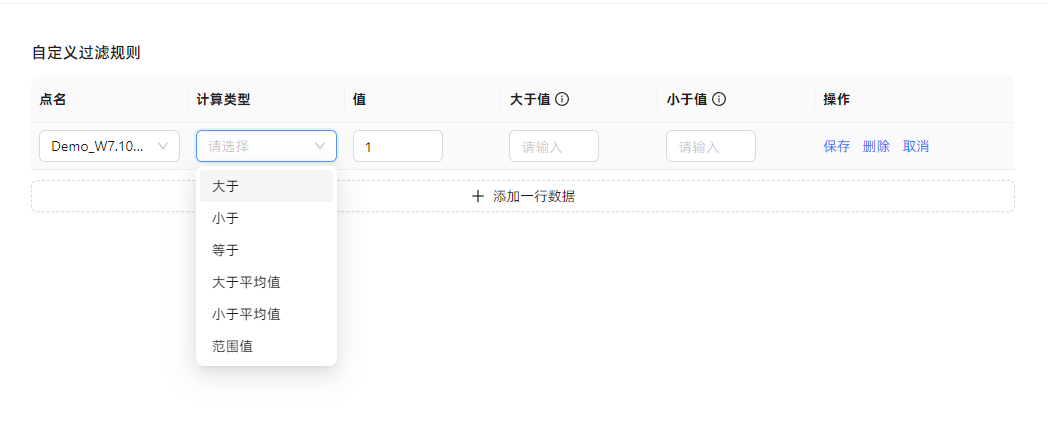This screenshot has height=430, width=1048.
Task: Click the info icon beside 小于值
Action: click(719, 99)
